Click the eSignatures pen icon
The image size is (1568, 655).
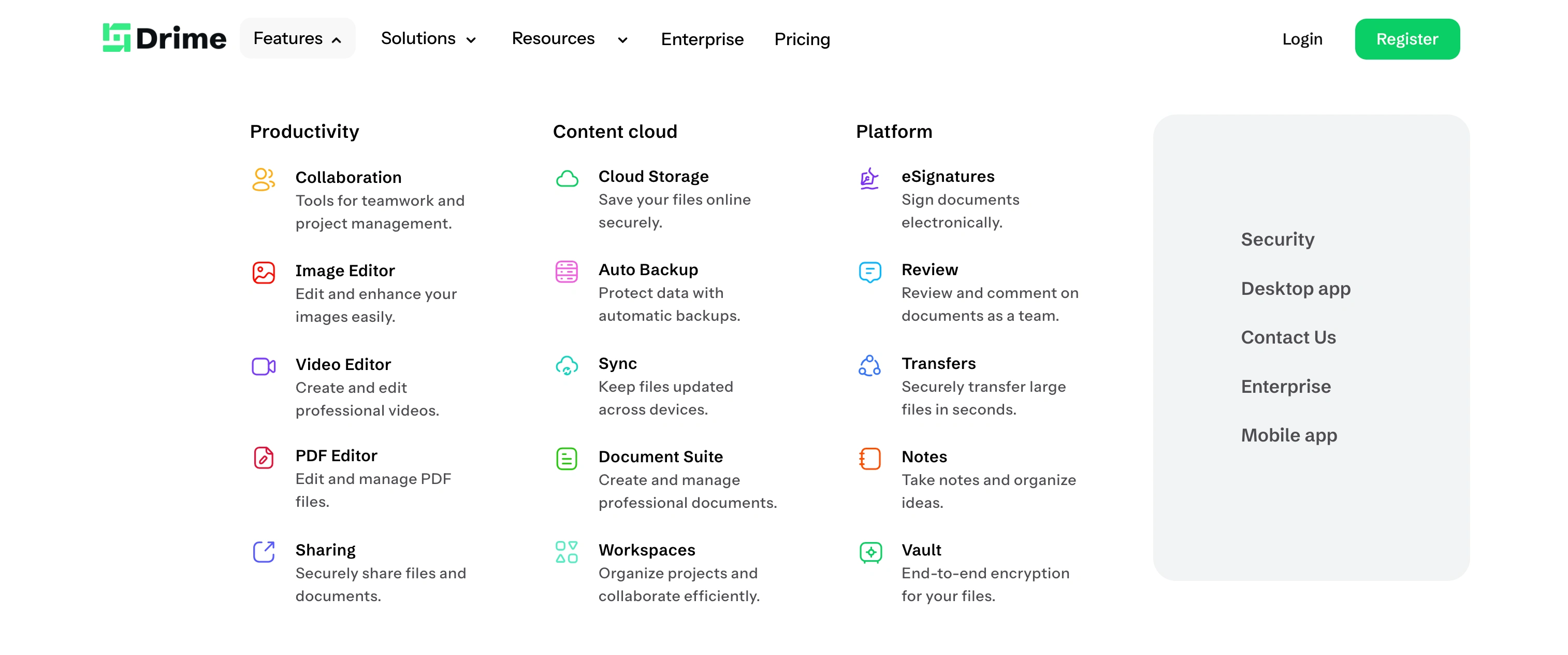pos(869,179)
